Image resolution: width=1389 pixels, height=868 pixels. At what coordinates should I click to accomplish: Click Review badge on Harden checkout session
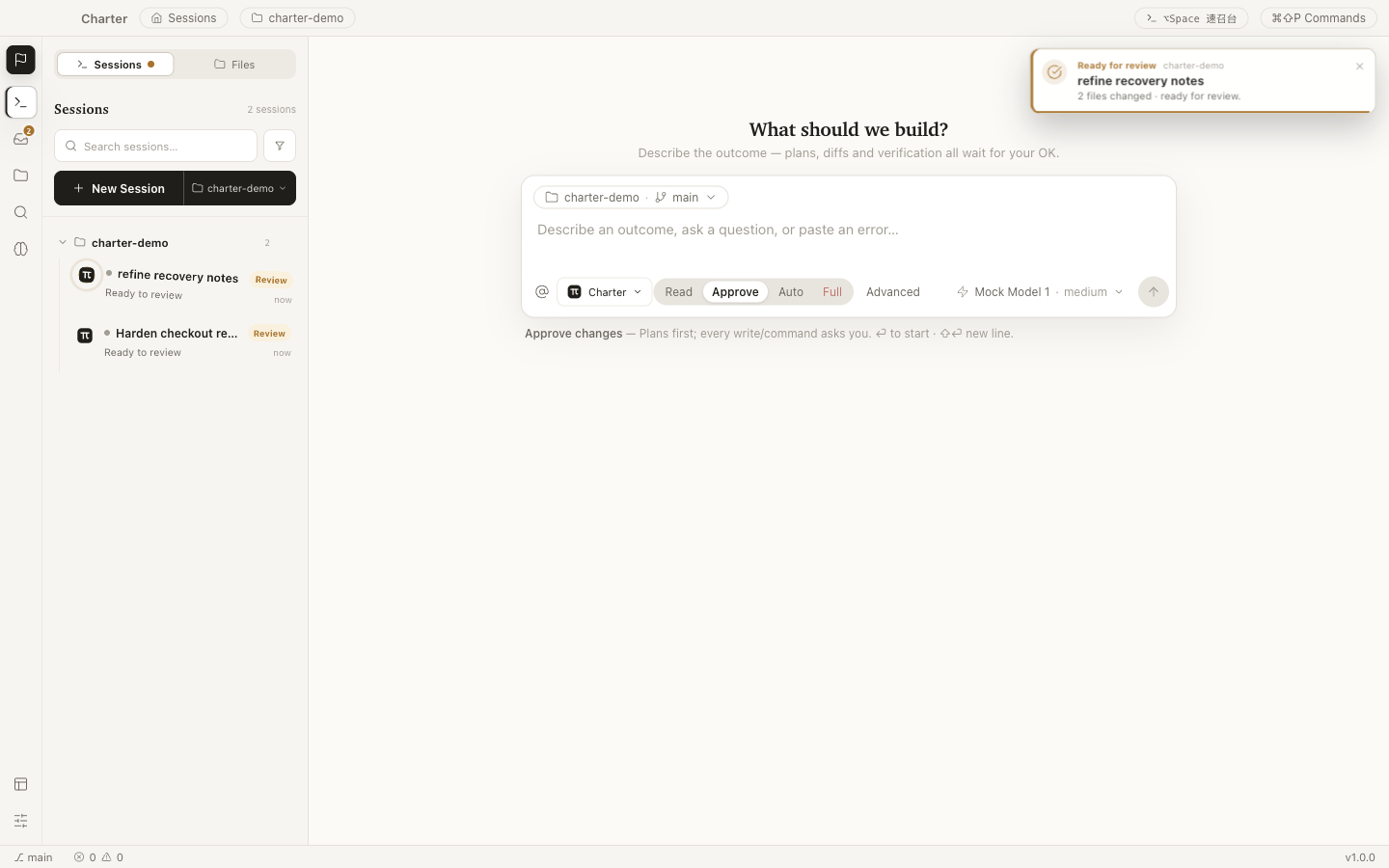click(269, 334)
